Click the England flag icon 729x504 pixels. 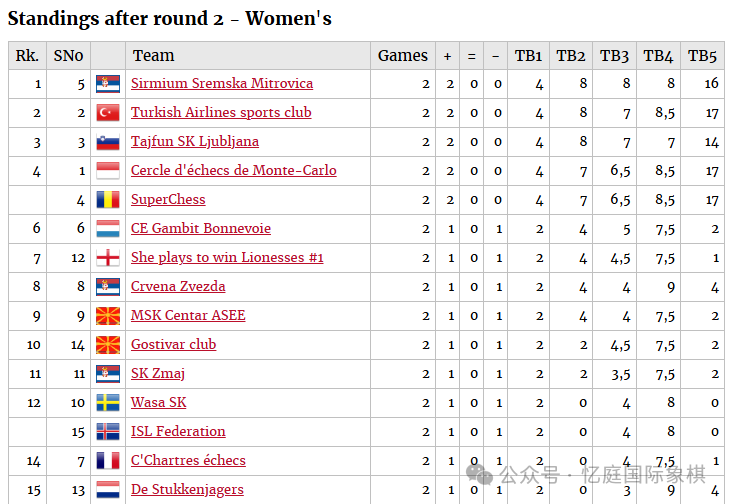[108, 258]
